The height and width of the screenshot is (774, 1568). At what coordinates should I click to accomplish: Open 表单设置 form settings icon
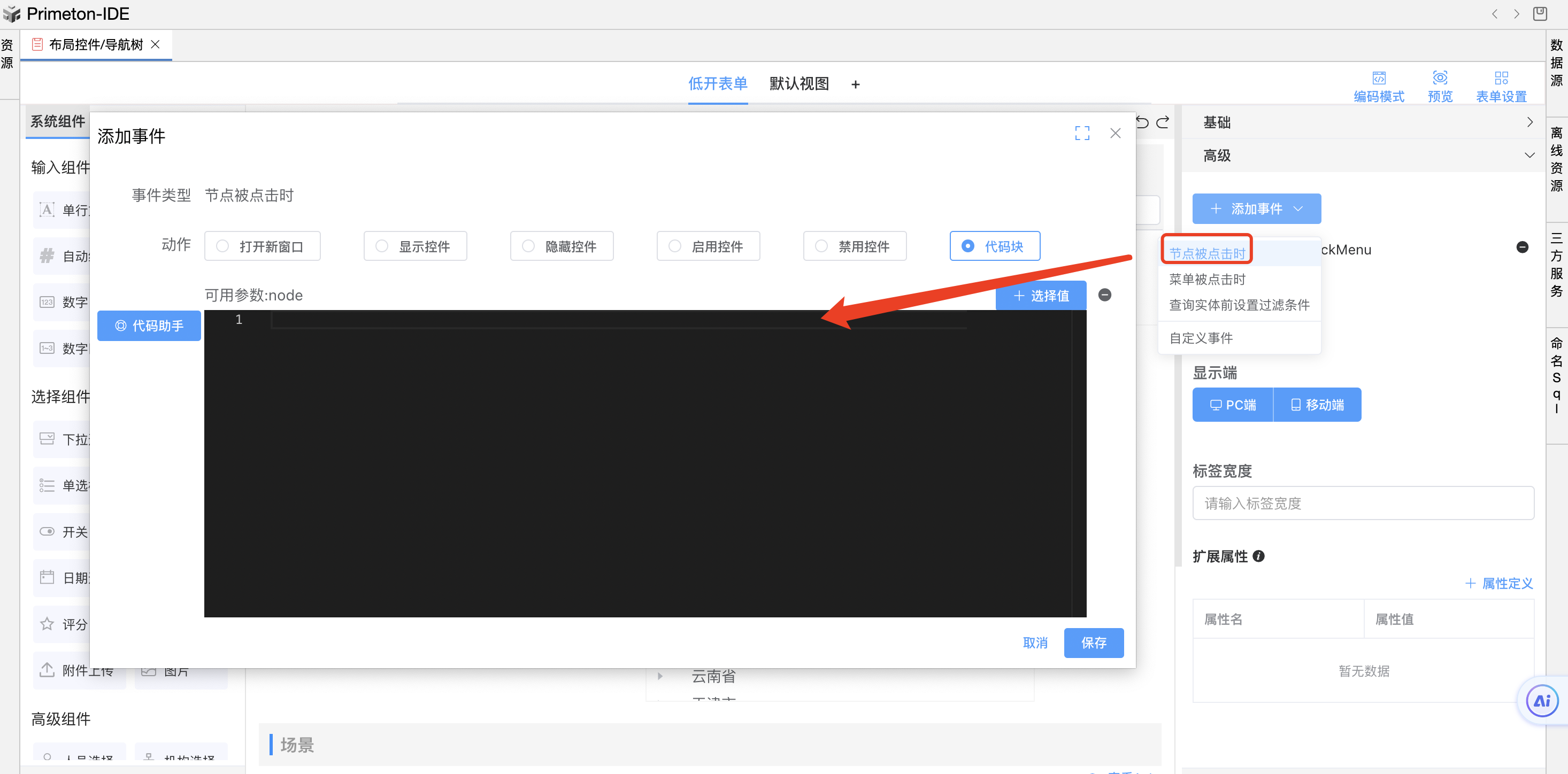point(1501,78)
